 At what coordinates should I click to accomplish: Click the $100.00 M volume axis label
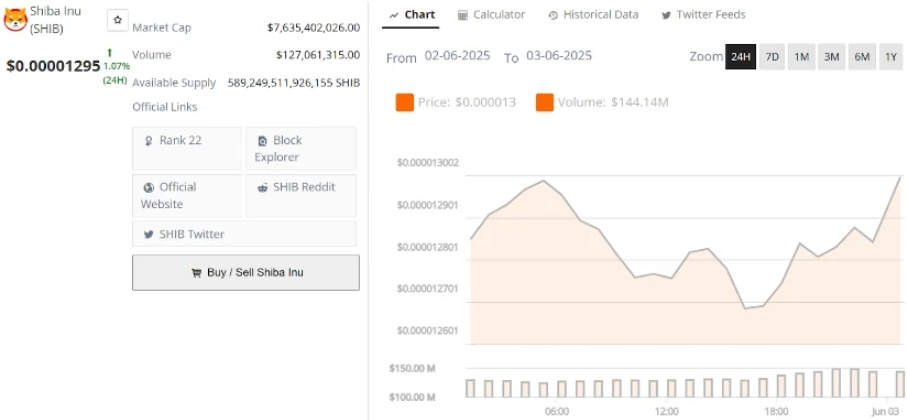412,397
